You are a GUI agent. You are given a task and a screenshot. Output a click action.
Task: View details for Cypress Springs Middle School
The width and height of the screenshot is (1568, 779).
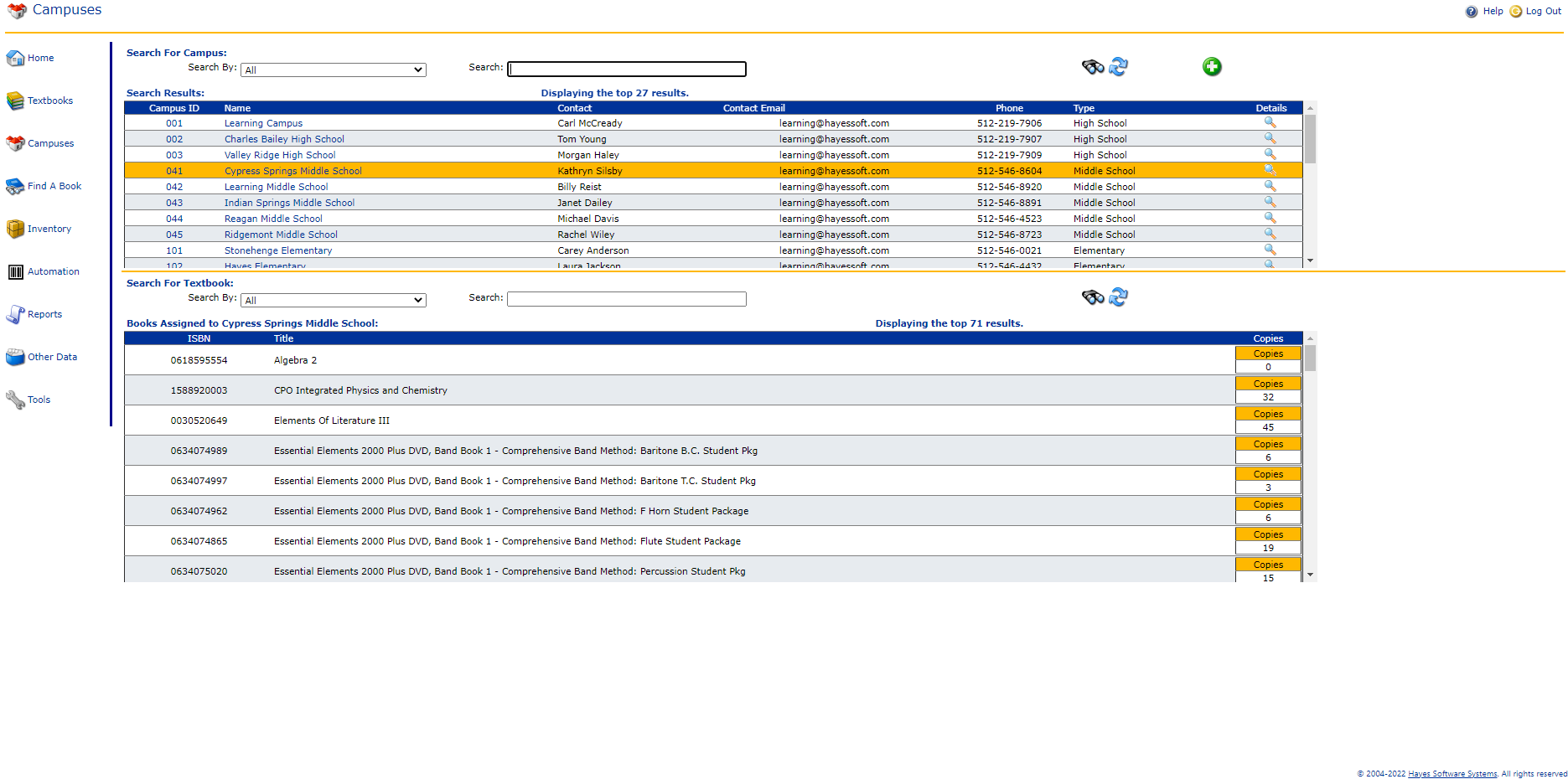(1270, 170)
